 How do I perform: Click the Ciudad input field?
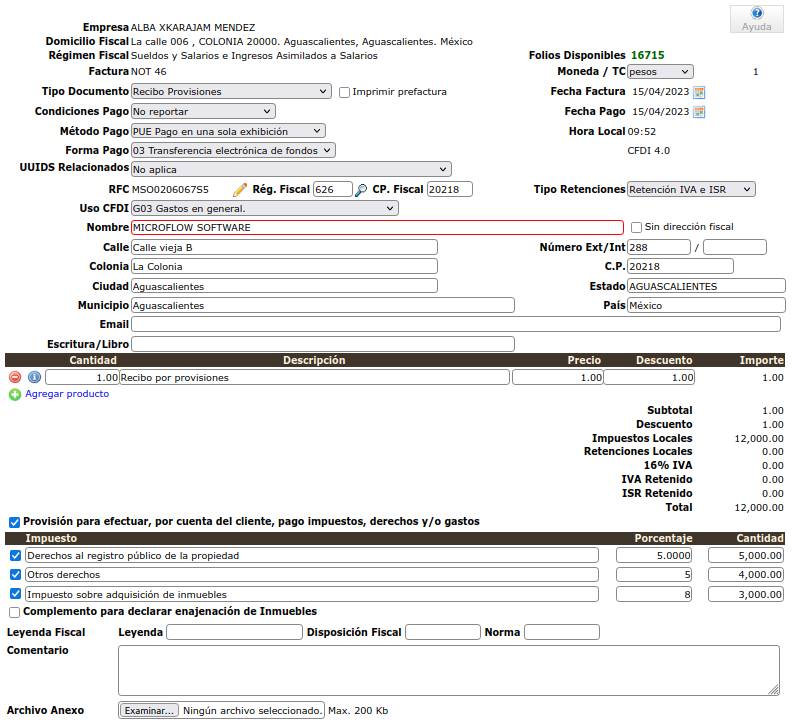(284, 286)
